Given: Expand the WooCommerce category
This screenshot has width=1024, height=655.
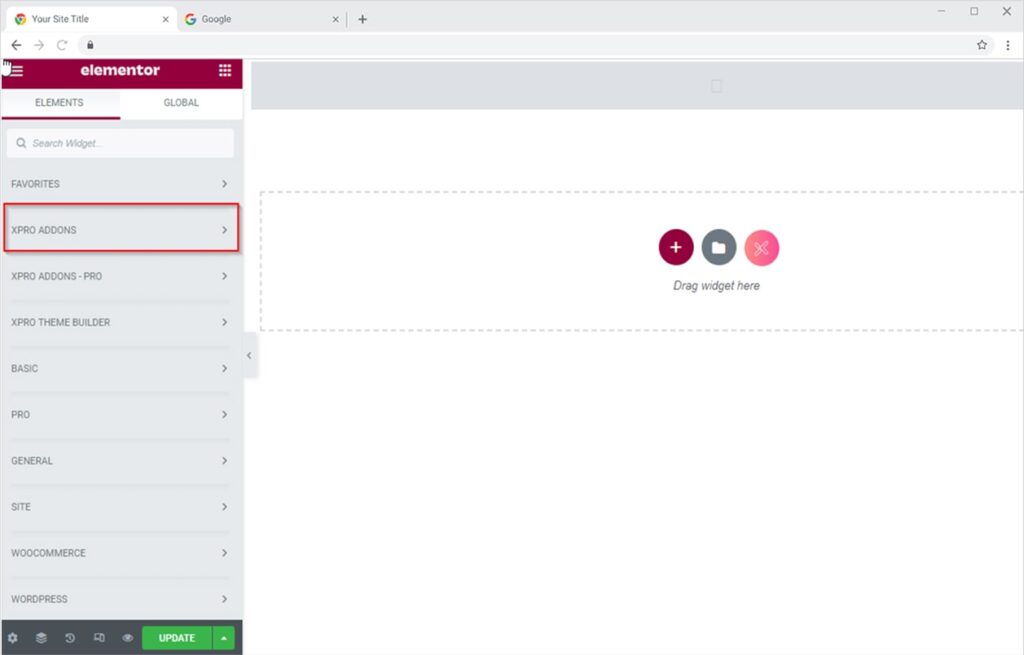Looking at the screenshot, I should pyautogui.click(x=120, y=553).
